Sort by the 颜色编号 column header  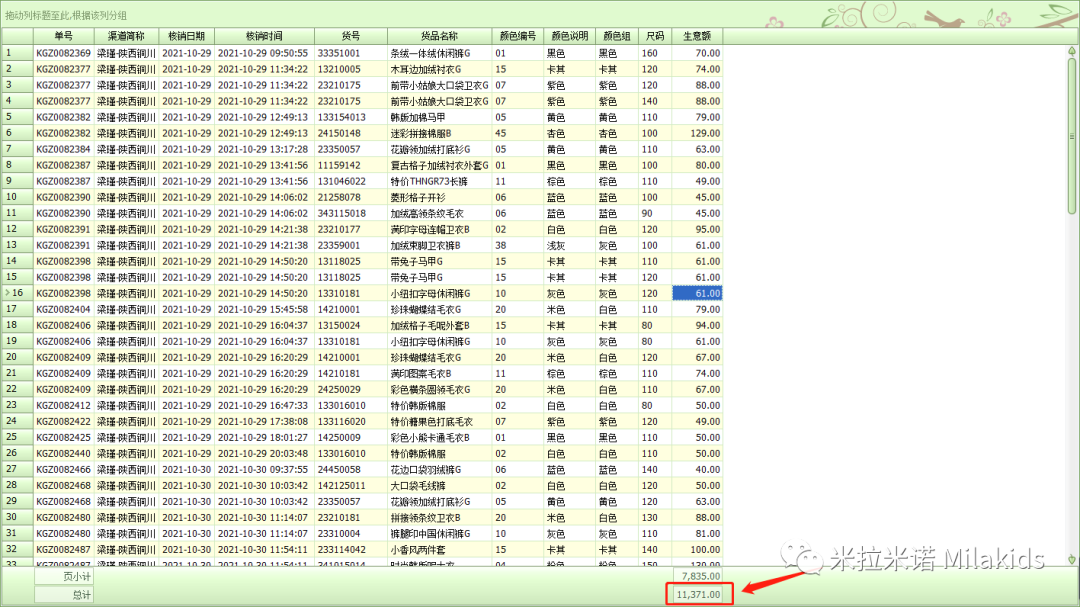517,36
